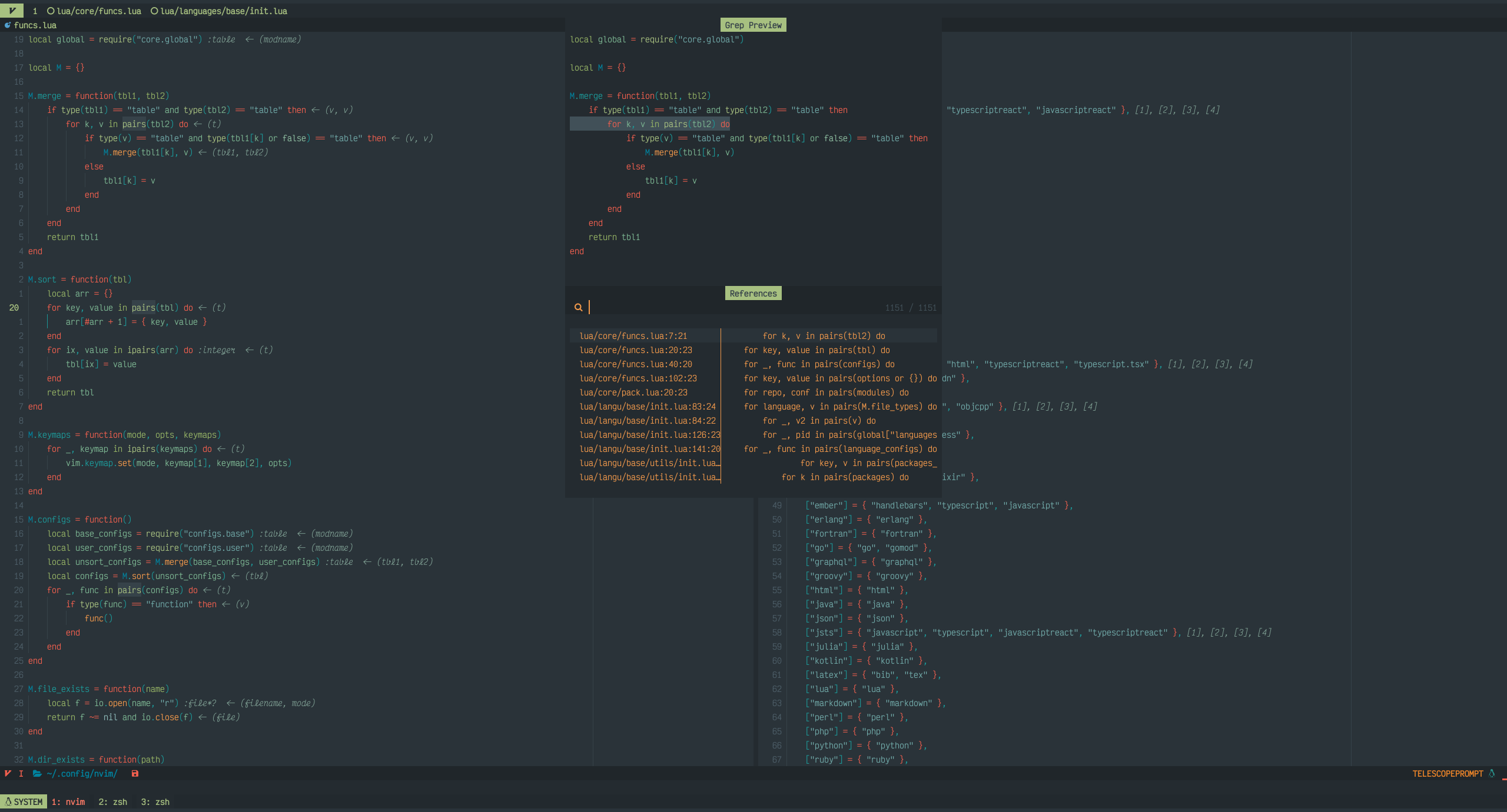Click the TELESCOPEPROMPT filetype label
Screen dimensions: 1507x812
click(x=1448, y=774)
